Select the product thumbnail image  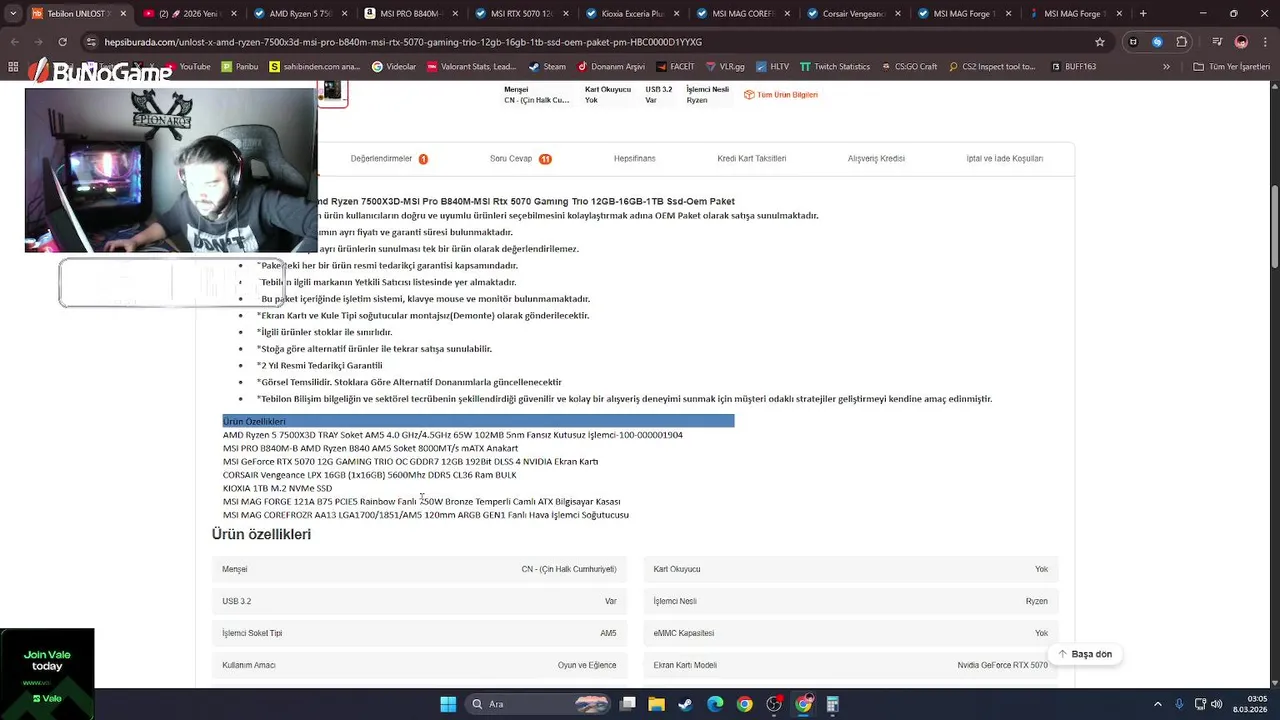(x=332, y=92)
